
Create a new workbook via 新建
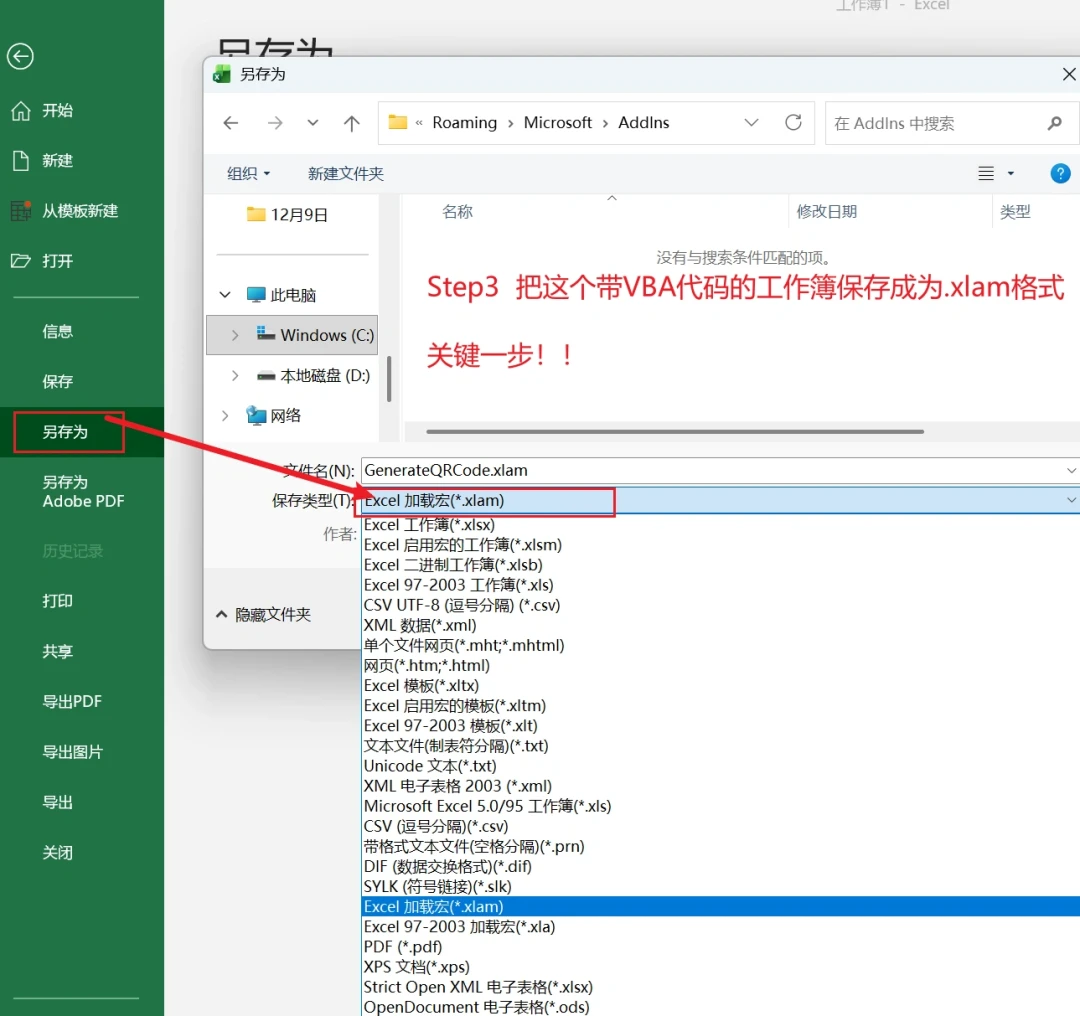pyautogui.click(x=43, y=160)
